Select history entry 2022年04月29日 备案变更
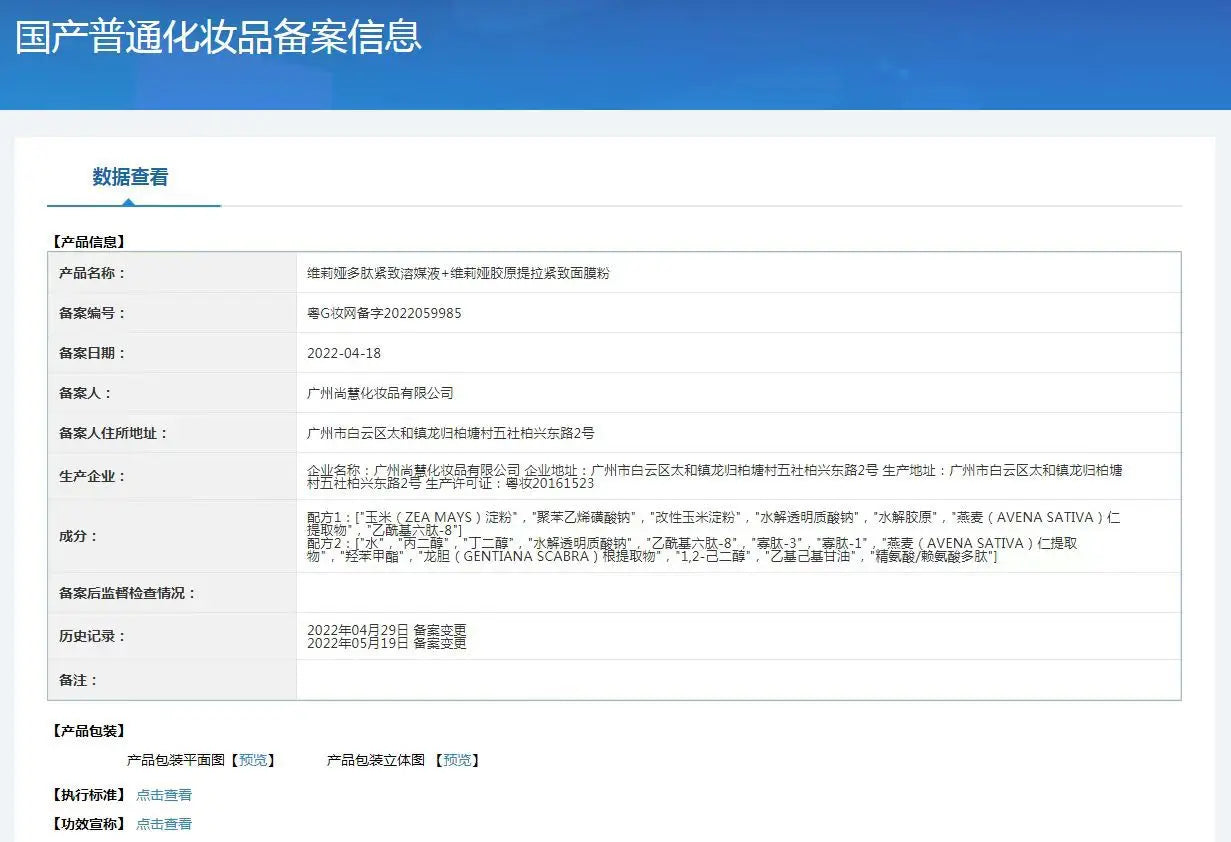Image resolution: width=1231 pixels, height=842 pixels. 387,630
